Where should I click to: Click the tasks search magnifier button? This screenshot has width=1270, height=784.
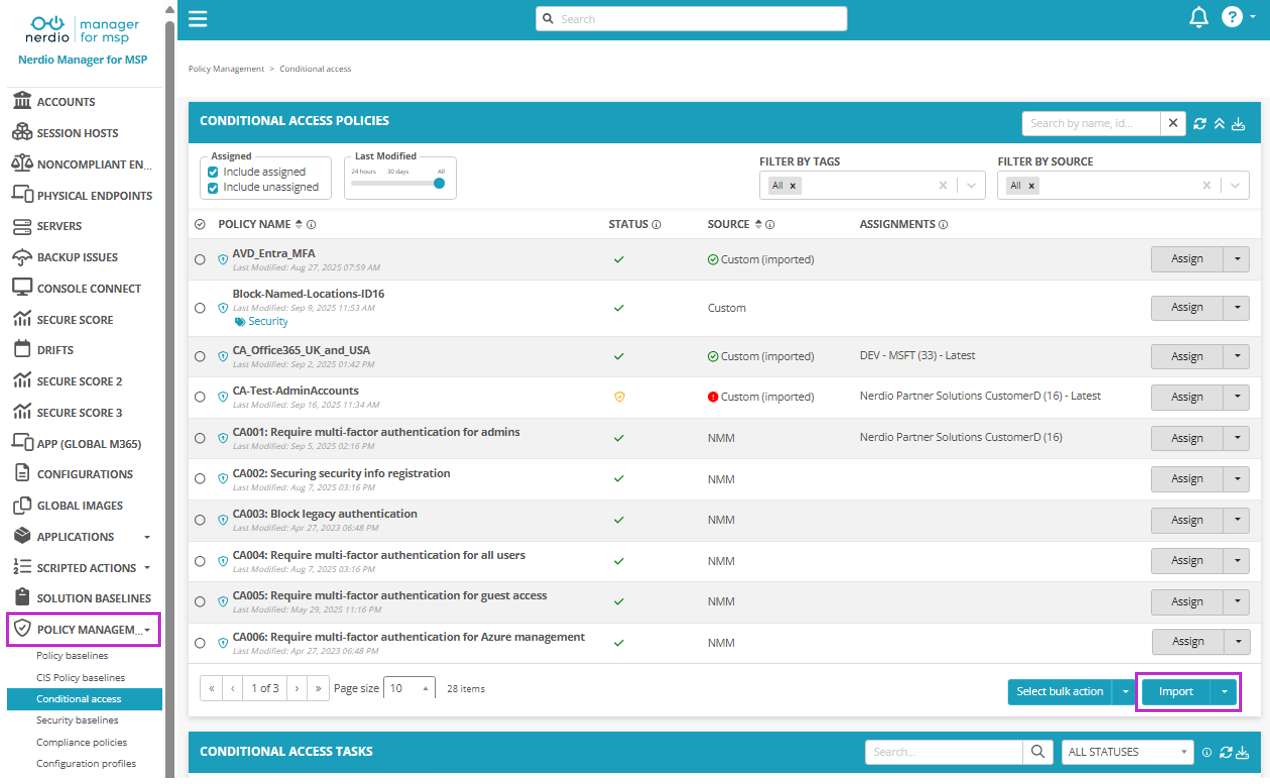tap(1037, 752)
